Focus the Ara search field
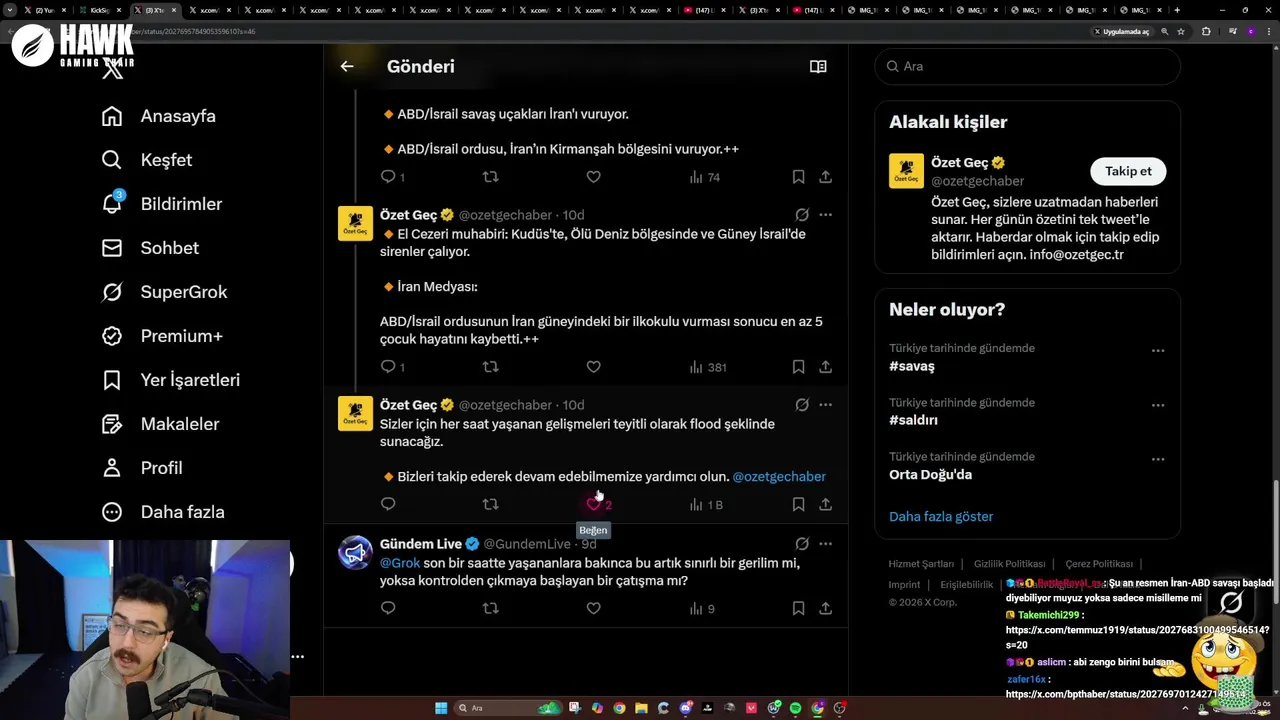This screenshot has width=1280, height=720. click(1028, 66)
